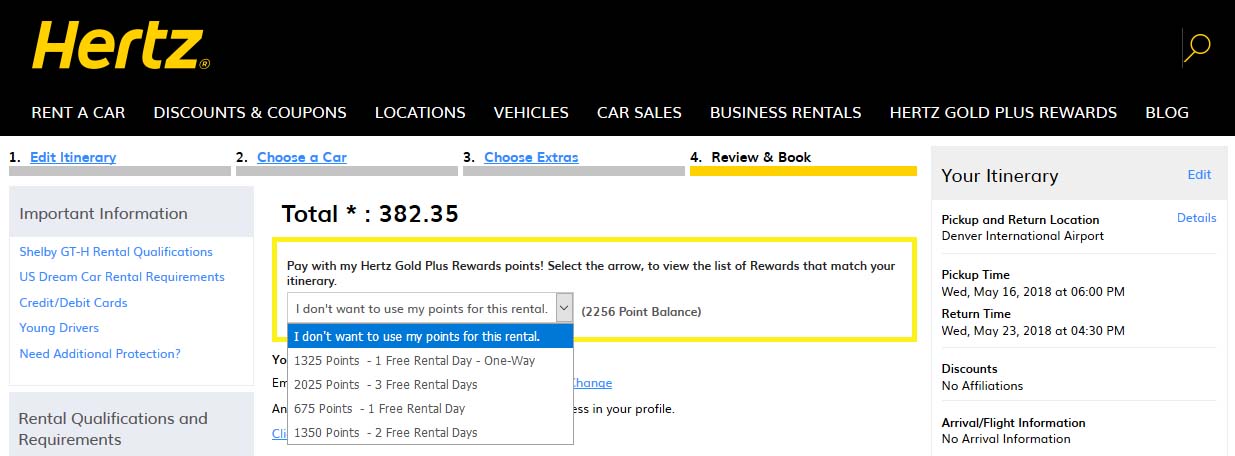Open Credit/Debit Cards information link
The width and height of the screenshot is (1235, 456).
pos(73,303)
